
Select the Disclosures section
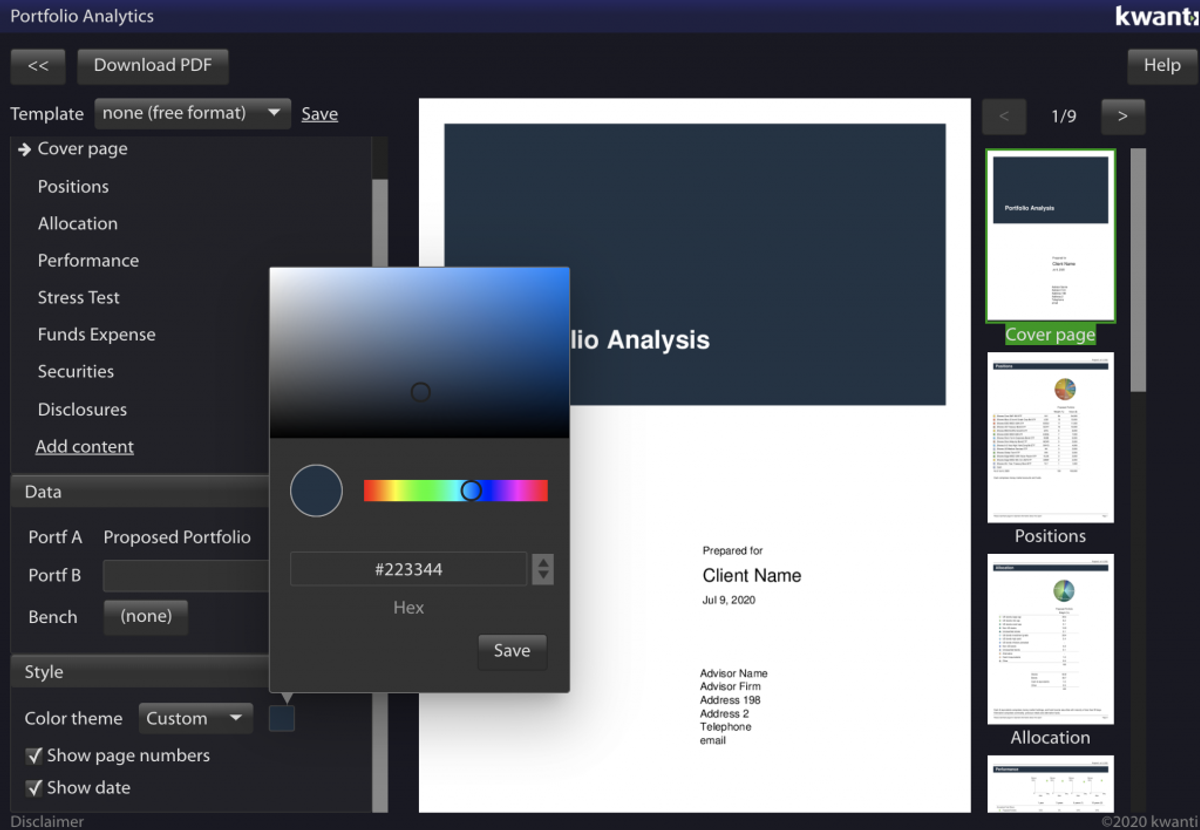pyautogui.click(x=82, y=410)
